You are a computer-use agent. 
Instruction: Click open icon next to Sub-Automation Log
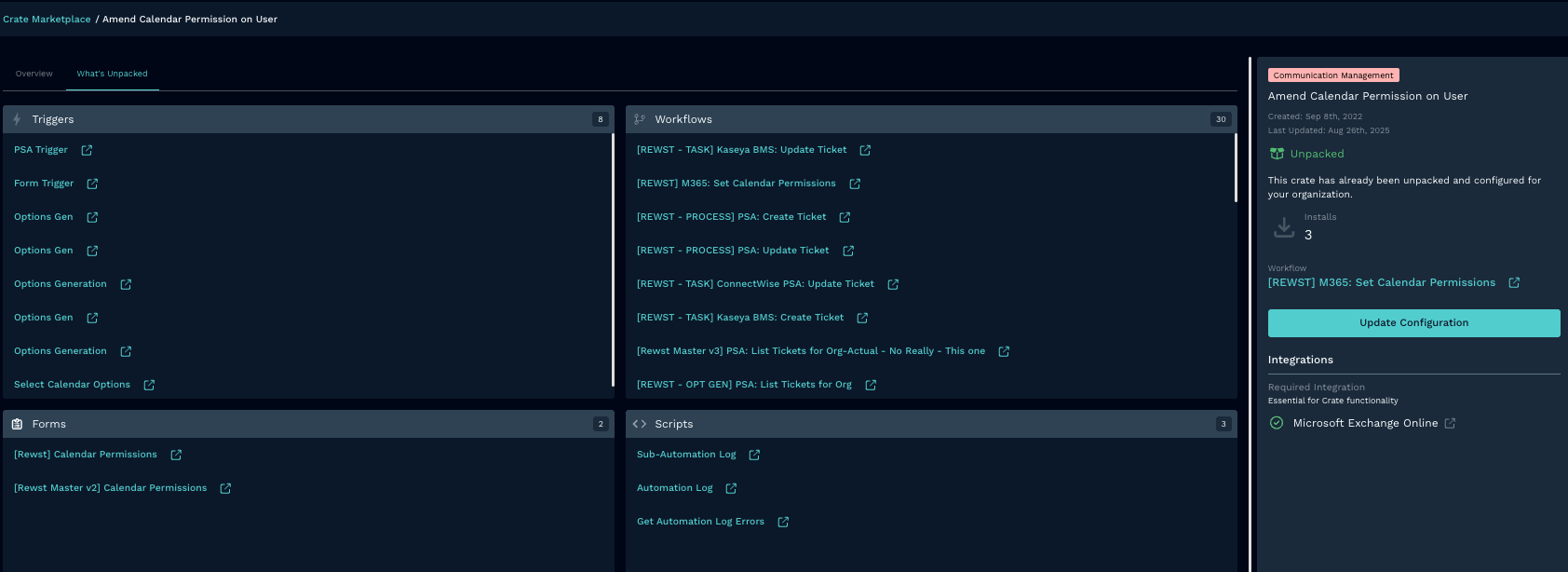[754, 455]
